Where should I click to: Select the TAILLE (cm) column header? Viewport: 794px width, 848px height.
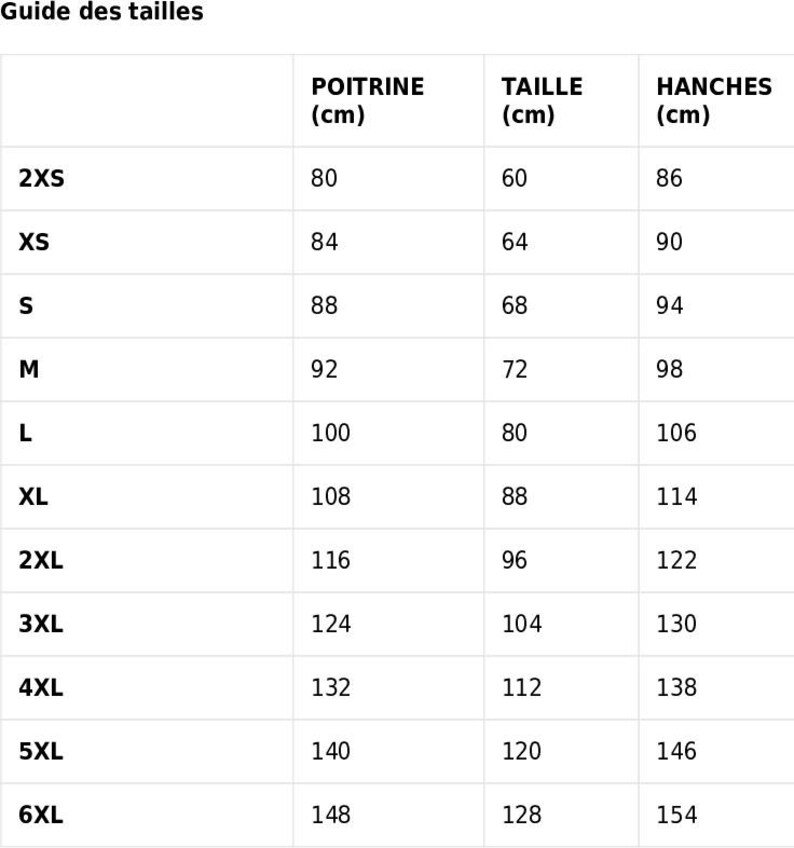542,101
